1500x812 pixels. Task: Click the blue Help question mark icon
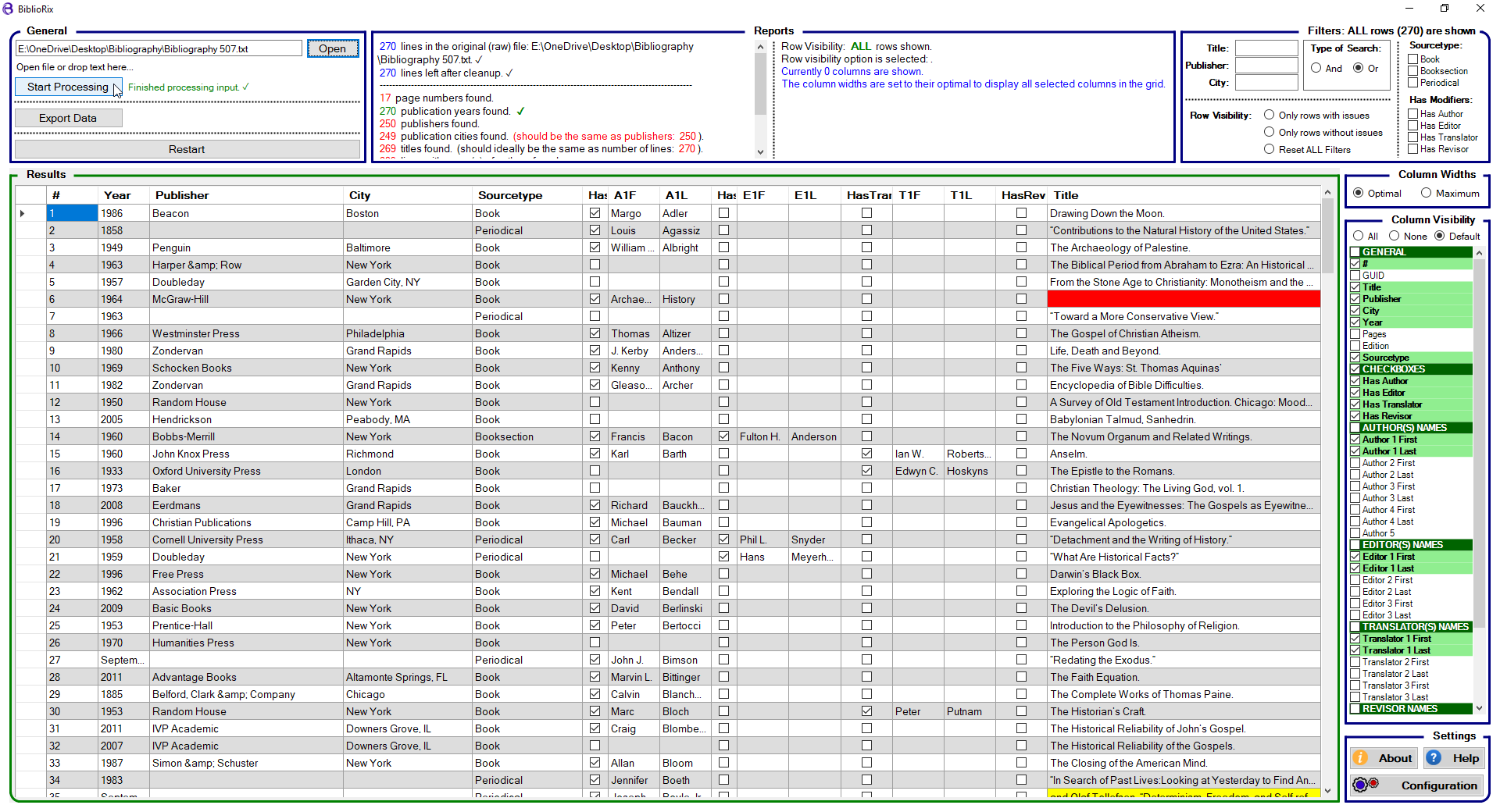pyautogui.click(x=1434, y=758)
